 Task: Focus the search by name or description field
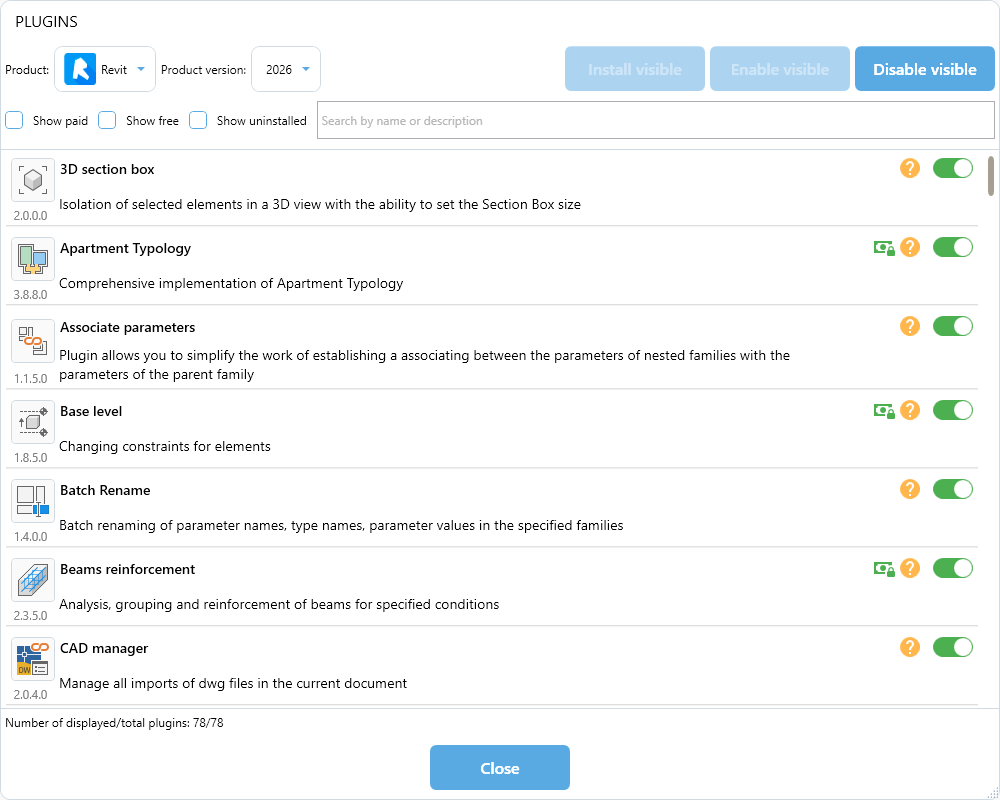tap(655, 120)
